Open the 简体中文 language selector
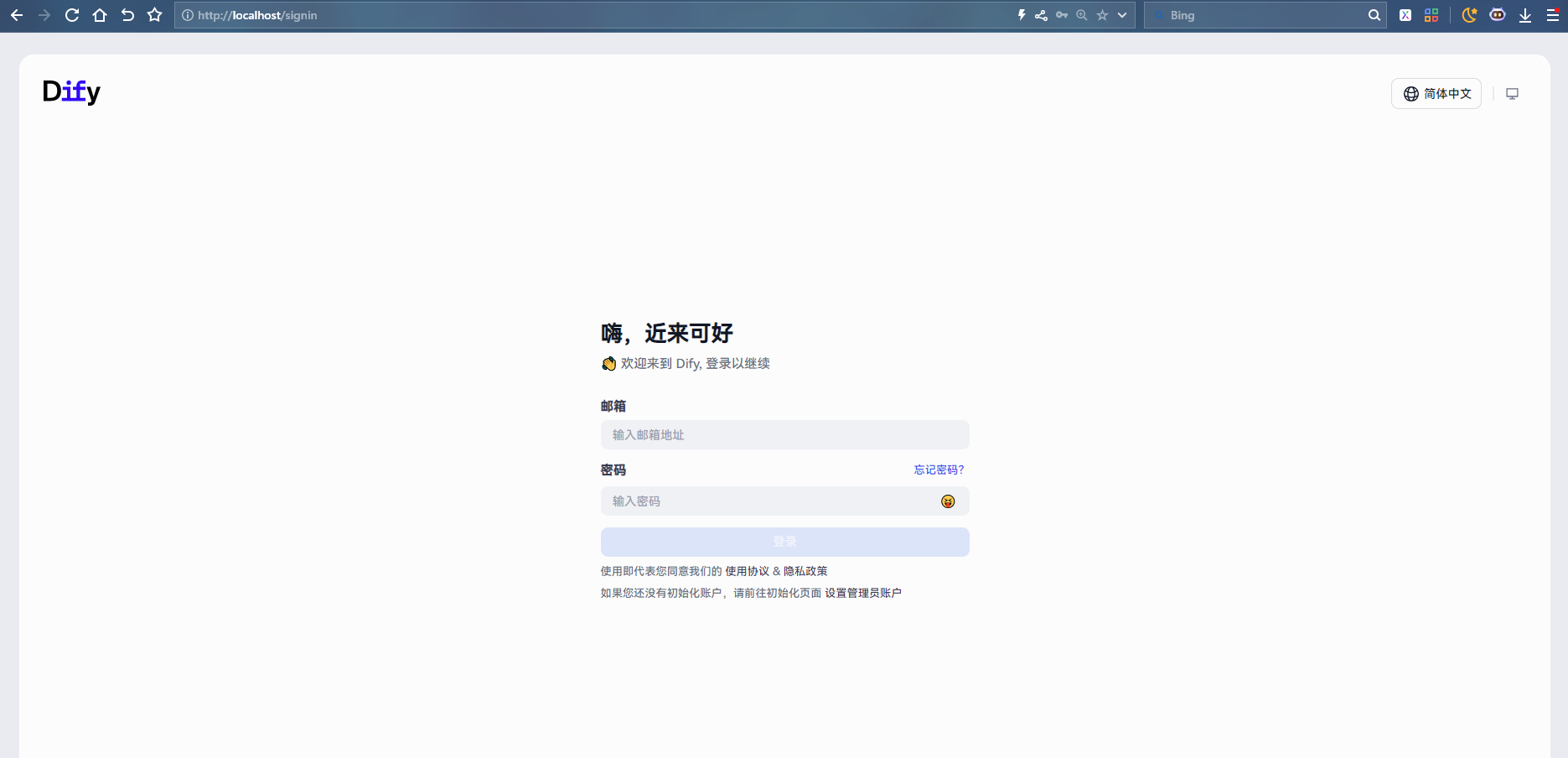Screen dimensions: 1568x758 (x=1436, y=94)
